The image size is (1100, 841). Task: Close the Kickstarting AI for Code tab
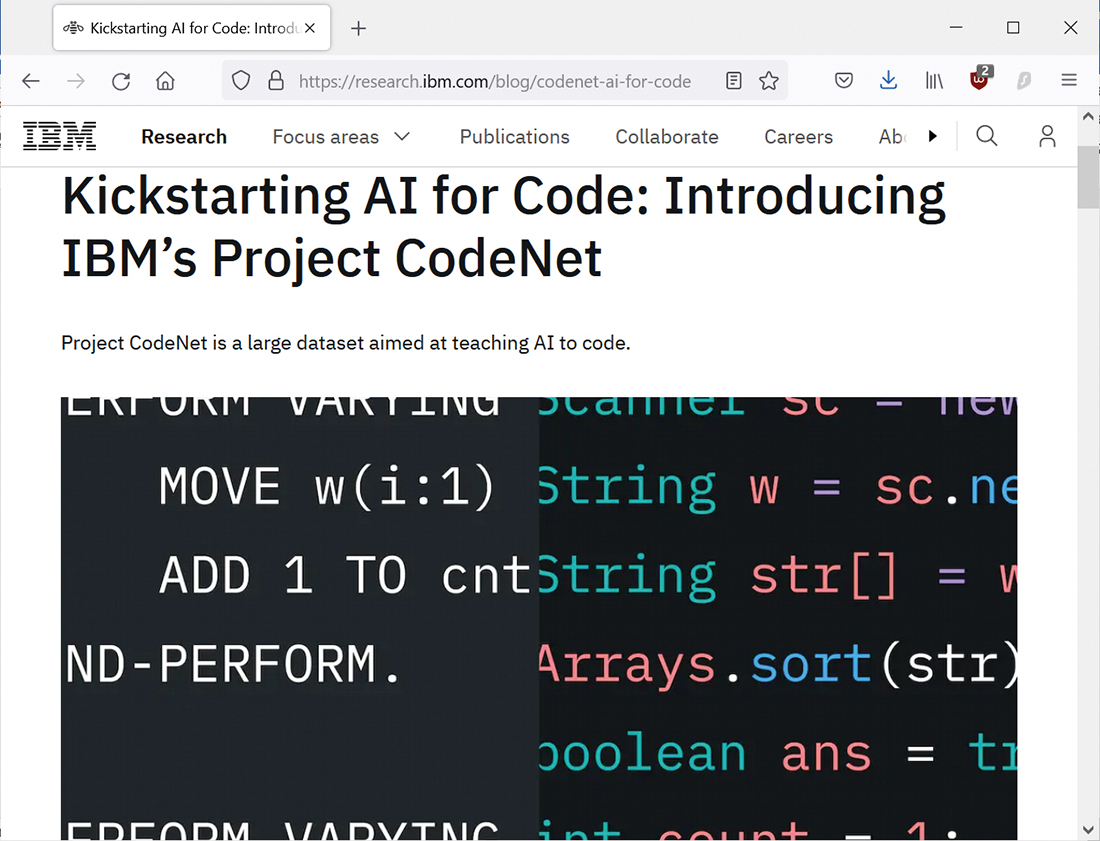pyautogui.click(x=310, y=28)
